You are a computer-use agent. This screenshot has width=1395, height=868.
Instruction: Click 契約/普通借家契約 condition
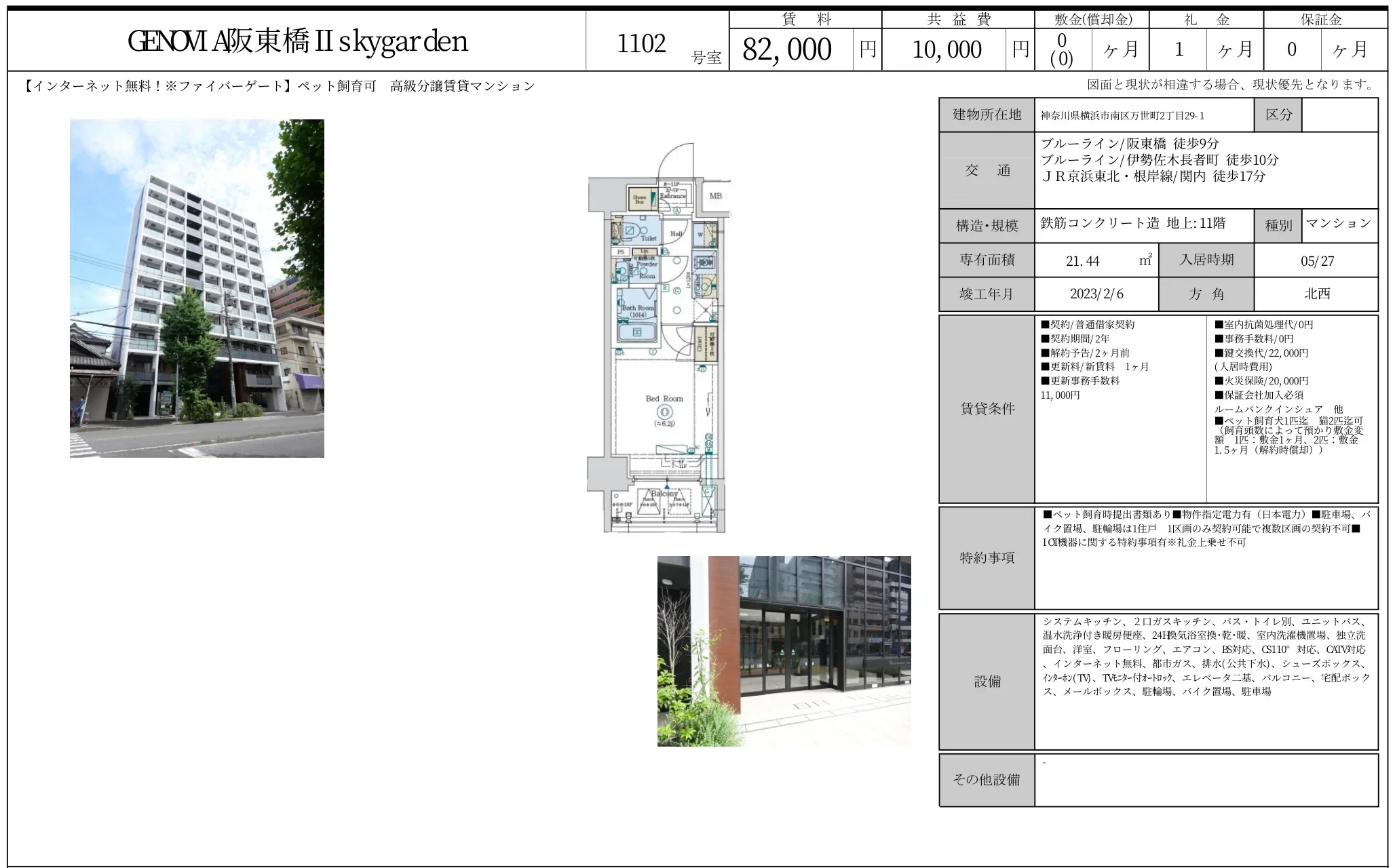pyautogui.click(x=1087, y=325)
